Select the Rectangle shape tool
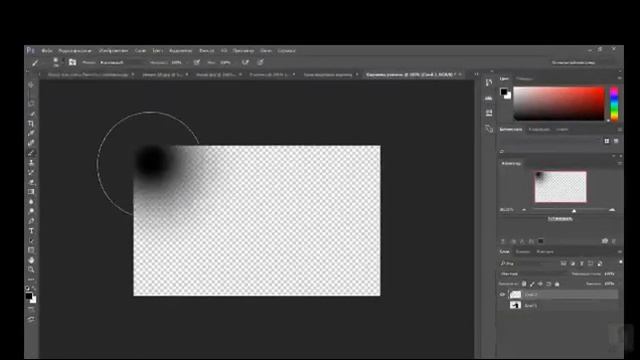The image size is (640, 360). 31,250
